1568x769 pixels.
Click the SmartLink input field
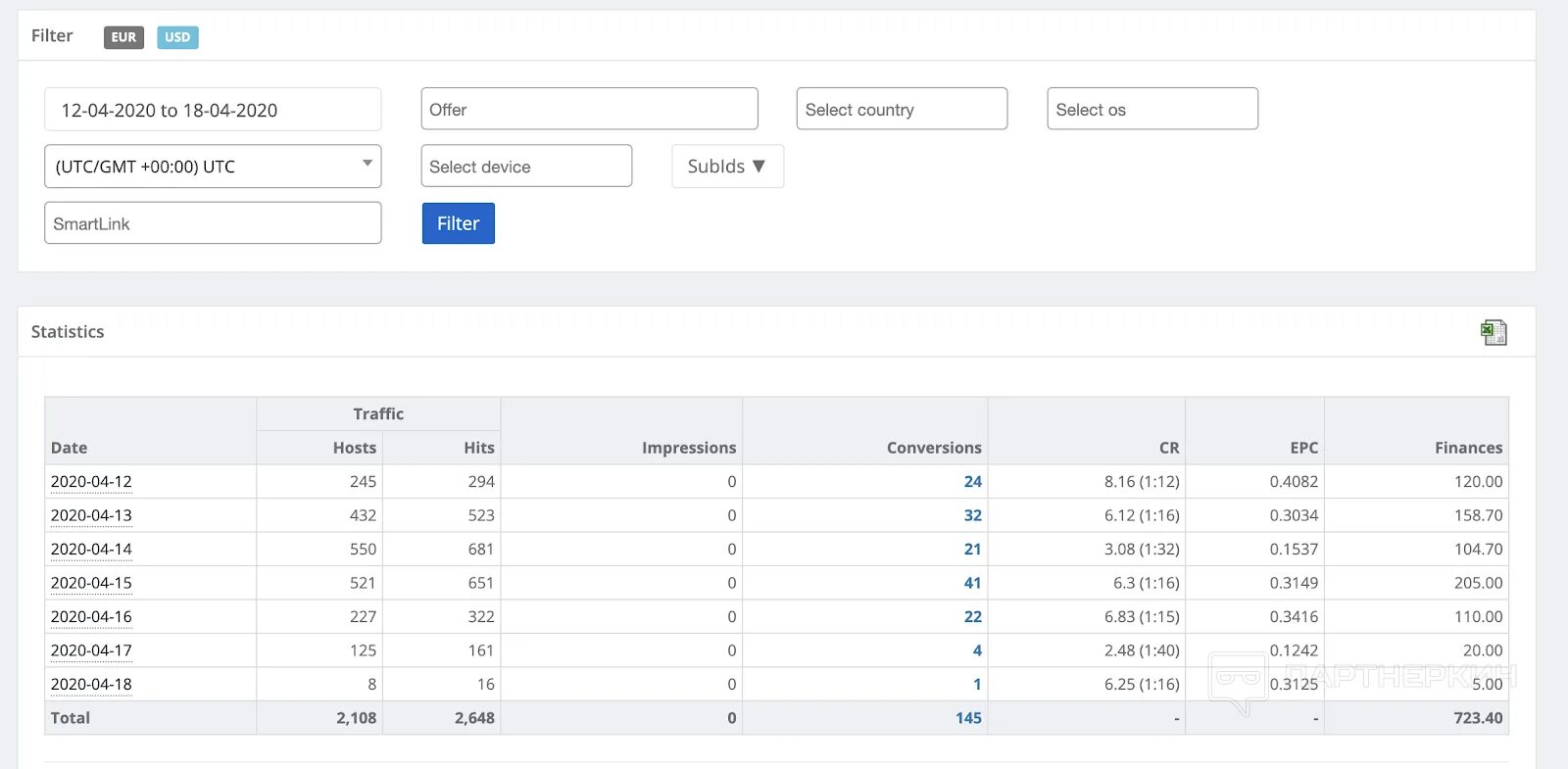(213, 223)
